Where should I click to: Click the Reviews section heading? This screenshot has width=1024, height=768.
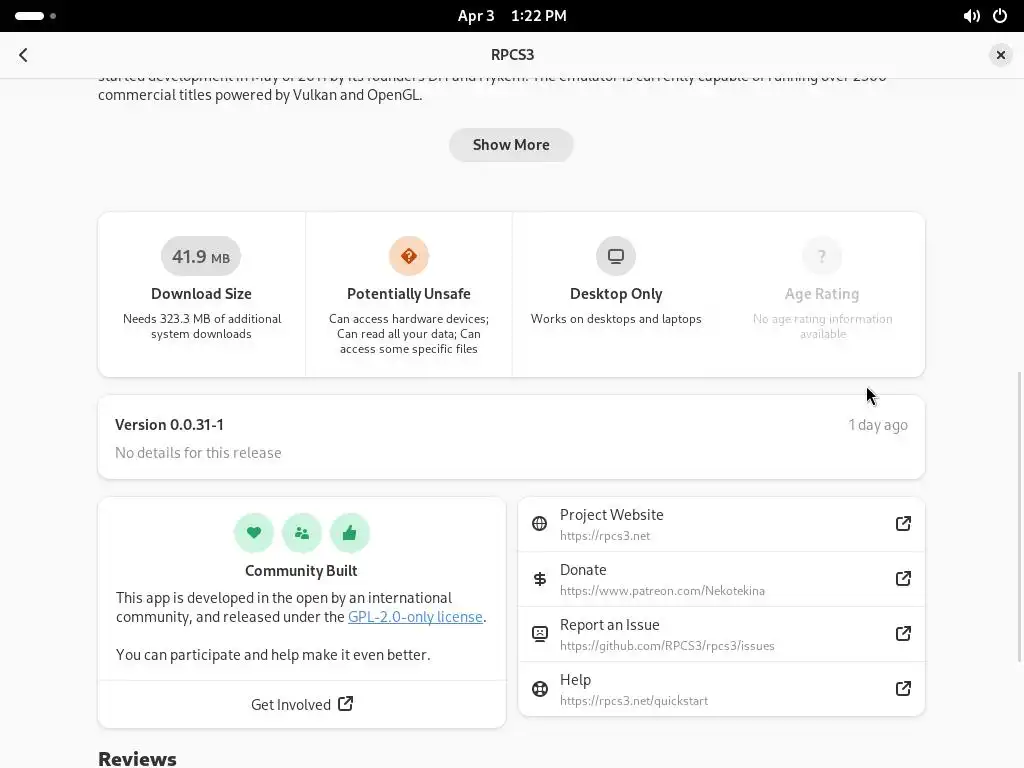pos(137,759)
